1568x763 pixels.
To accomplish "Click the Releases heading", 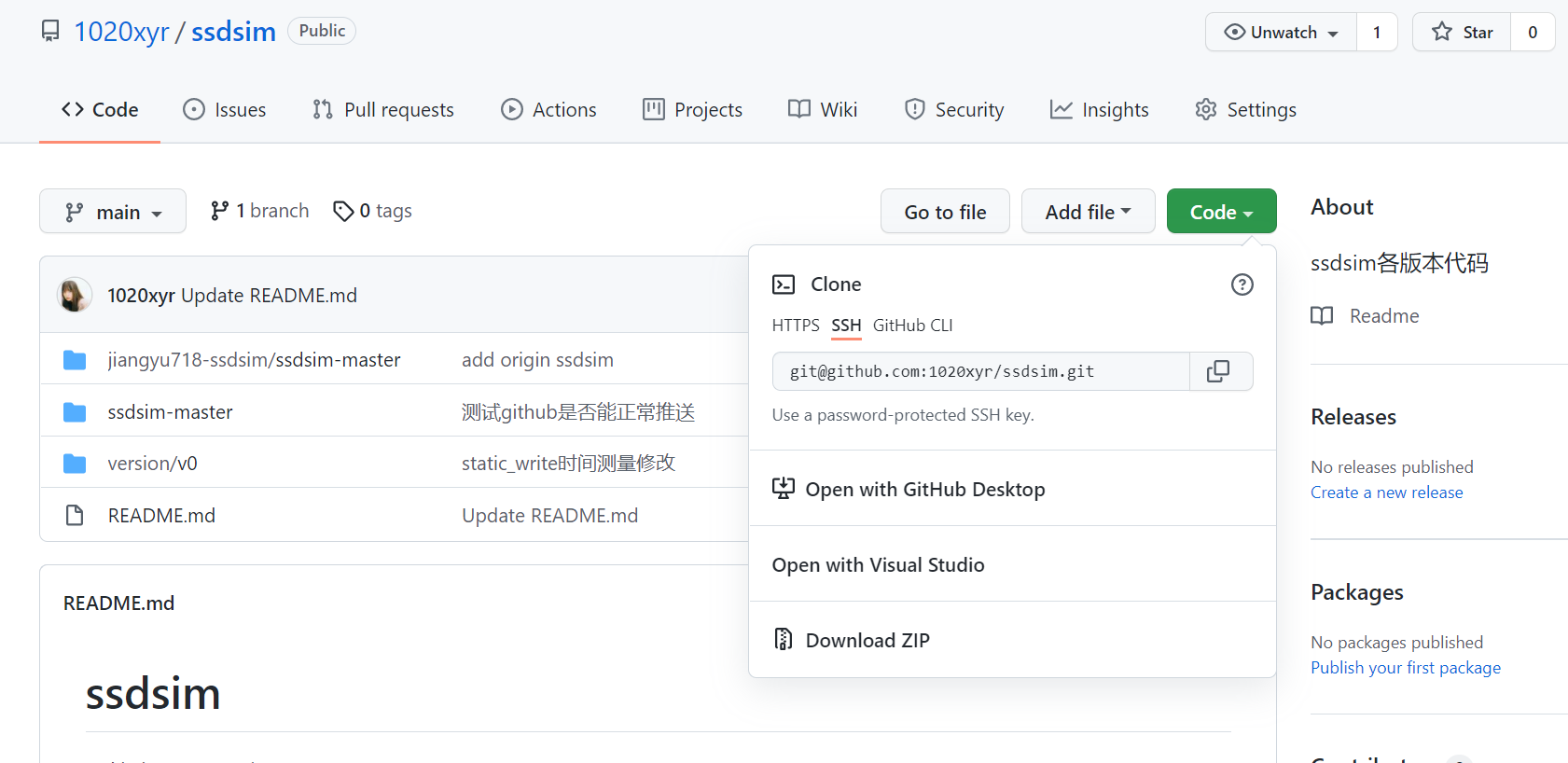I will [1353, 417].
